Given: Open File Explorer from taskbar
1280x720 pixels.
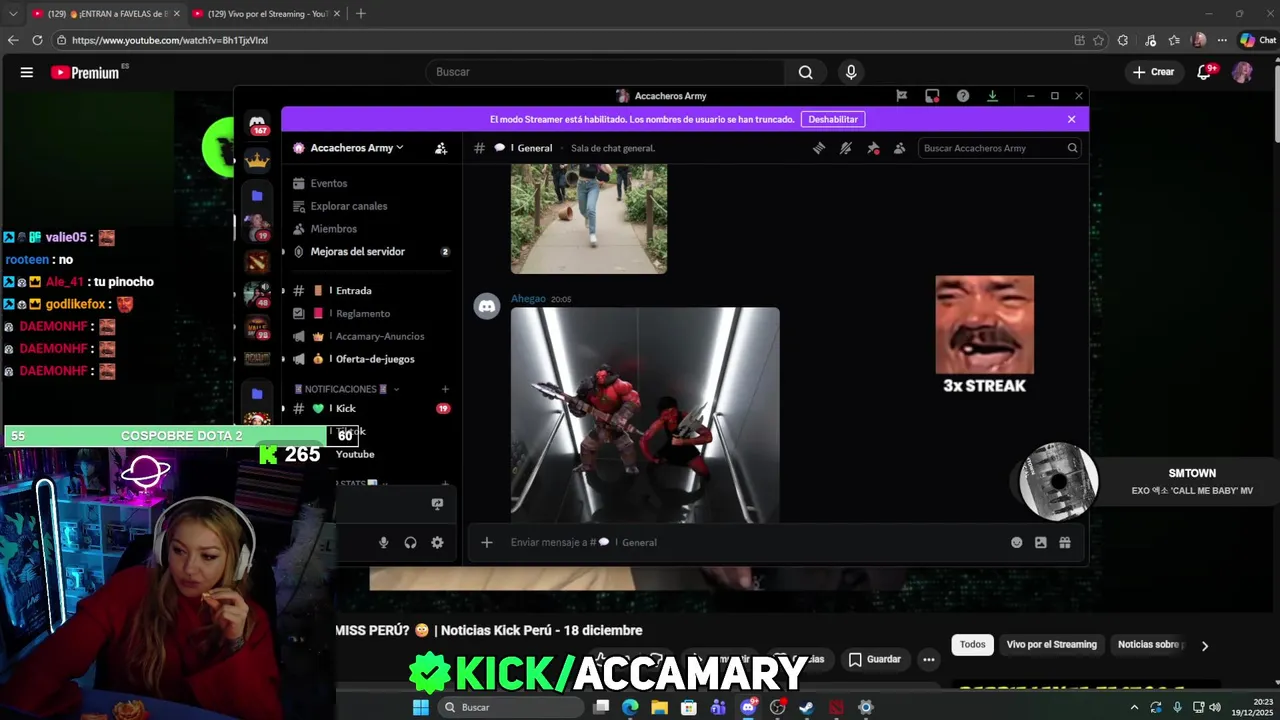Looking at the screenshot, I should pos(659,707).
